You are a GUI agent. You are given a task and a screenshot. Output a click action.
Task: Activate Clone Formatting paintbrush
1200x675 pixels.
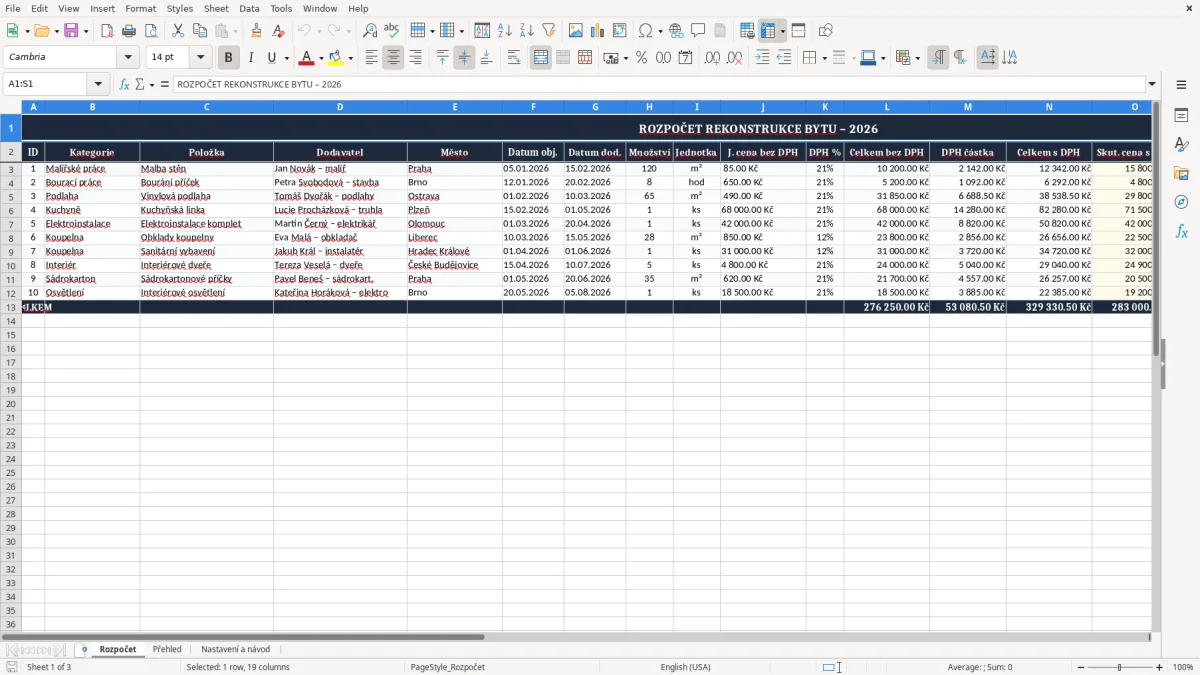point(256,31)
